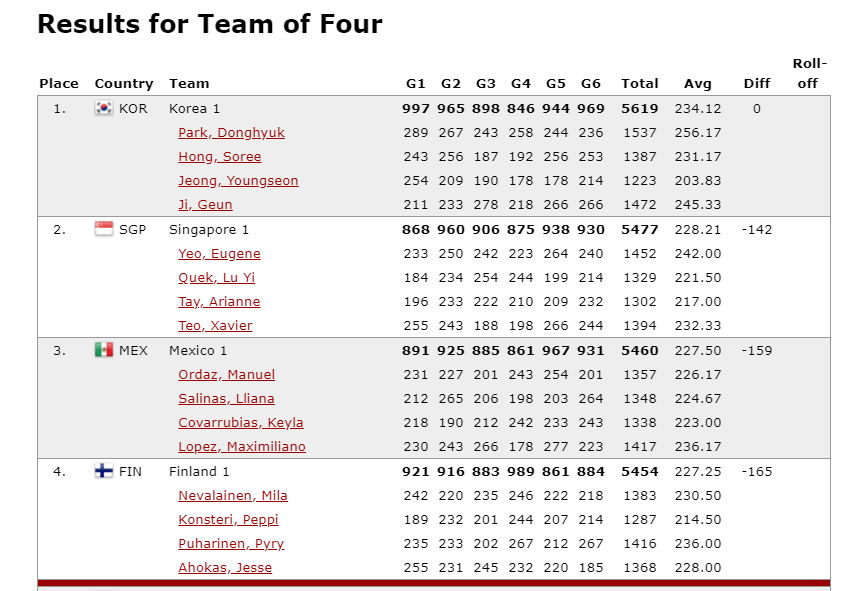Open Park, Donghyuk player link
The width and height of the screenshot is (856, 591).
pos(231,133)
